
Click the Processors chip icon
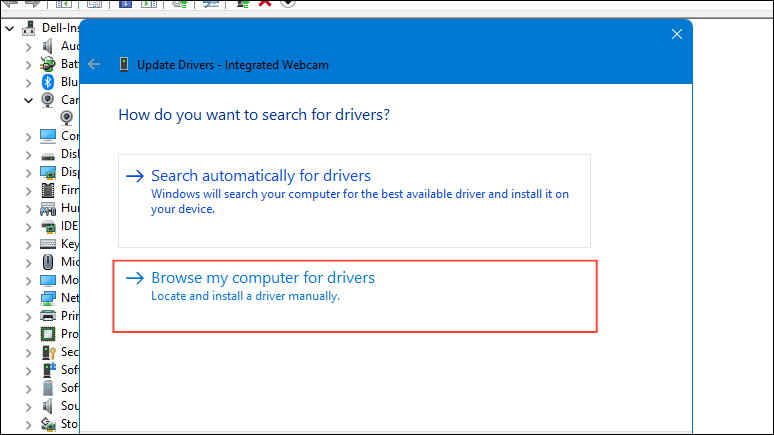(47, 334)
